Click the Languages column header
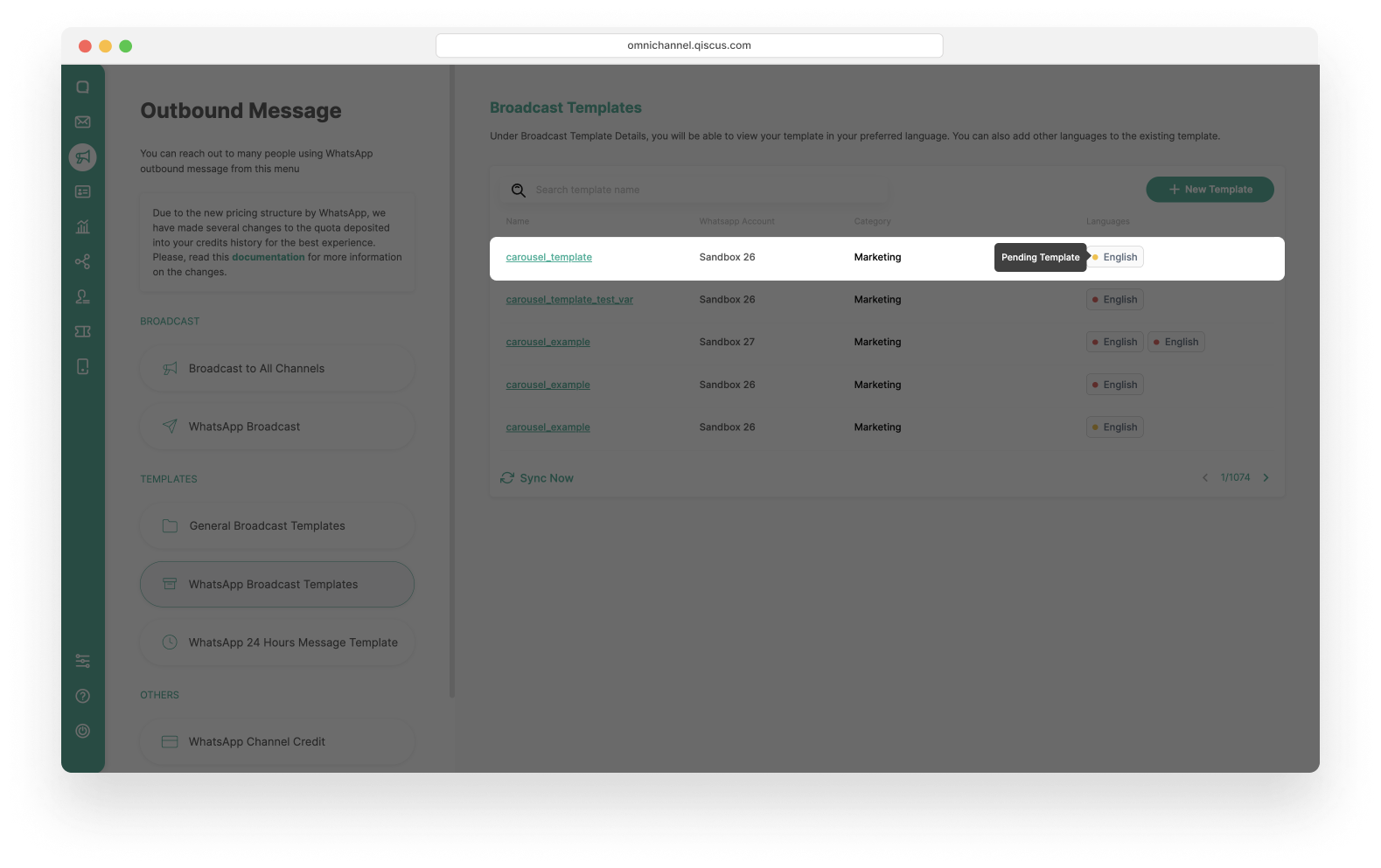The width and height of the screenshot is (1381, 868). pyautogui.click(x=1108, y=222)
